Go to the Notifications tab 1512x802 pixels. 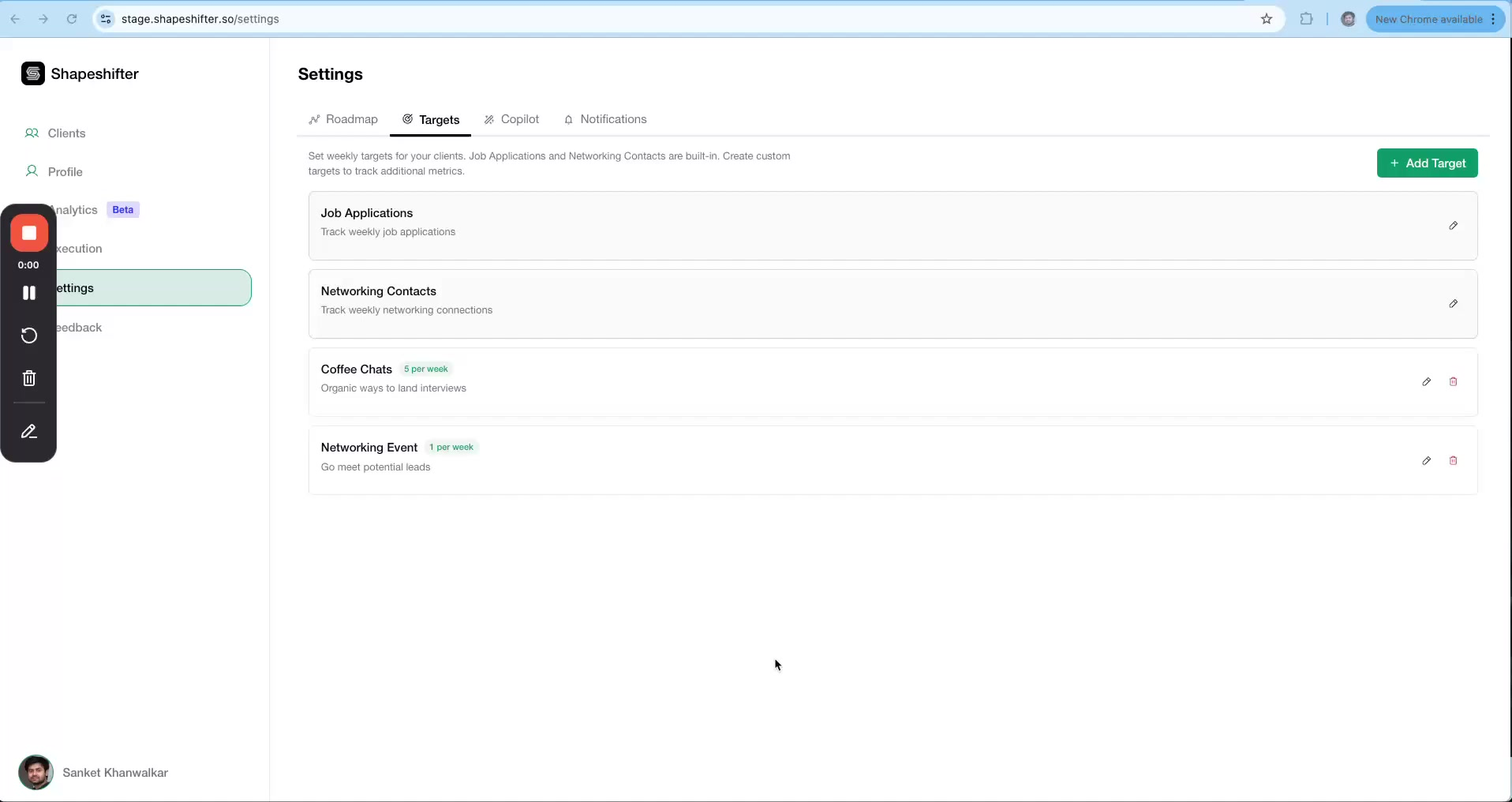pyautogui.click(x=605, y=119)
